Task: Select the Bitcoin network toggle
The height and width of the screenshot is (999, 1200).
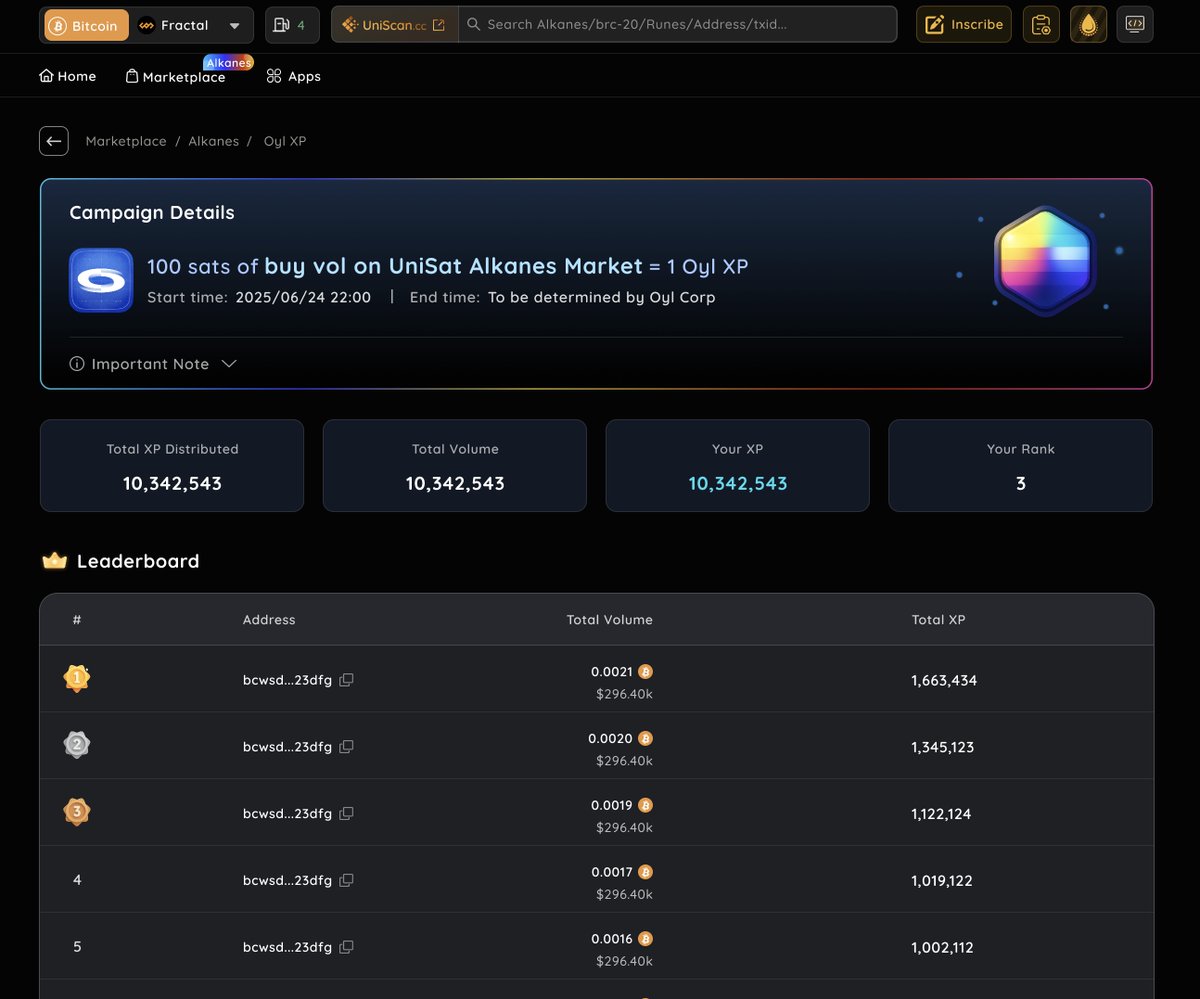Action: point(87,25)
